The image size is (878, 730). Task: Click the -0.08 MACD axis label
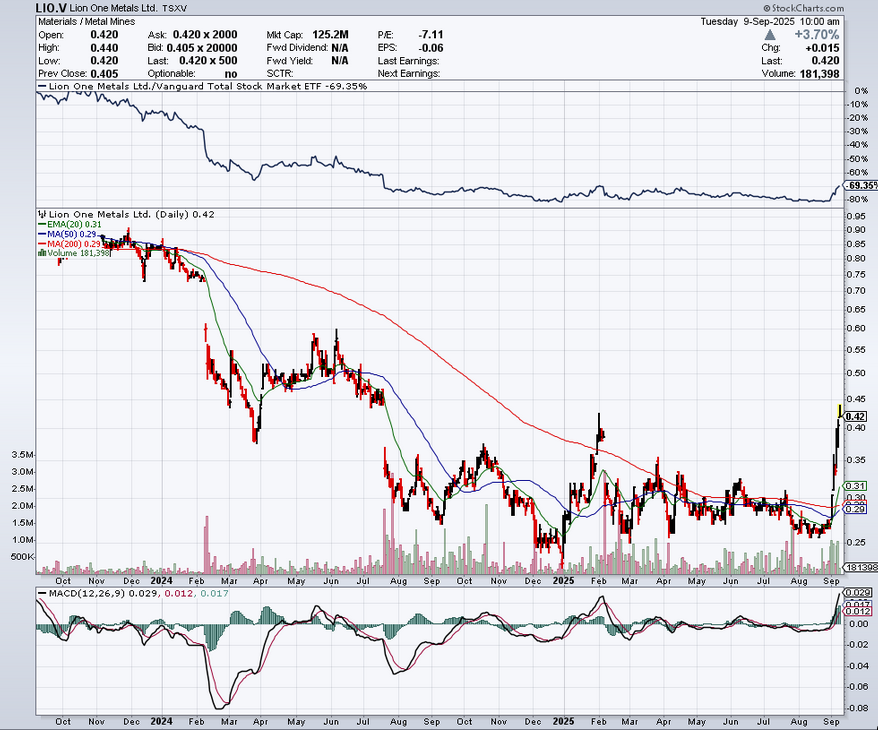(857, 708)
